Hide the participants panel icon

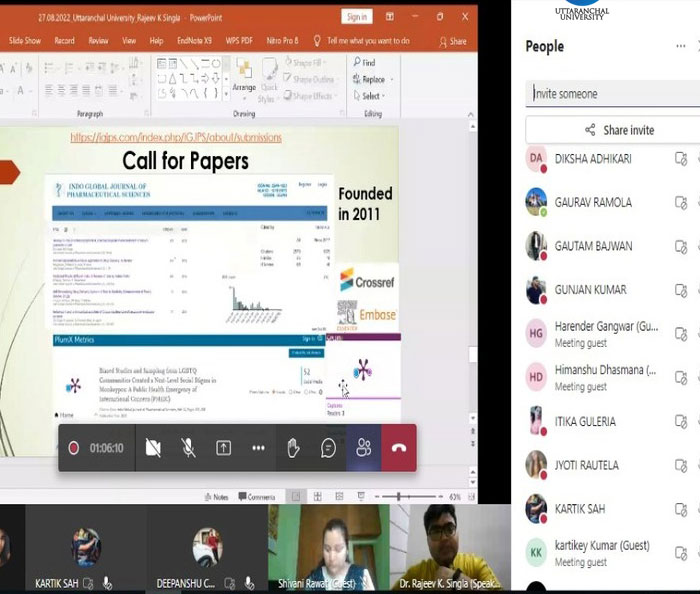tap(363, 448)
